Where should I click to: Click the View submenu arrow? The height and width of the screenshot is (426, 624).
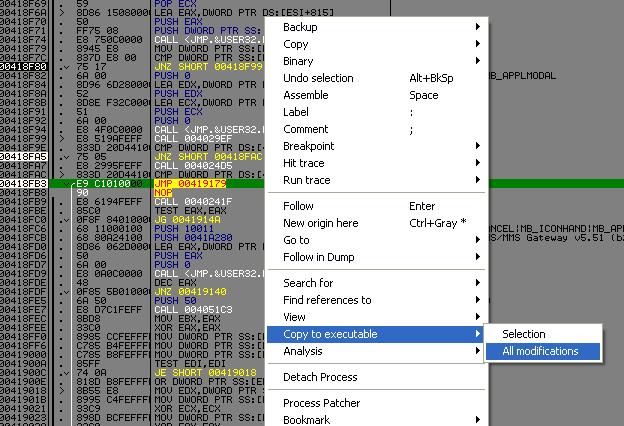tap(478, 317)
